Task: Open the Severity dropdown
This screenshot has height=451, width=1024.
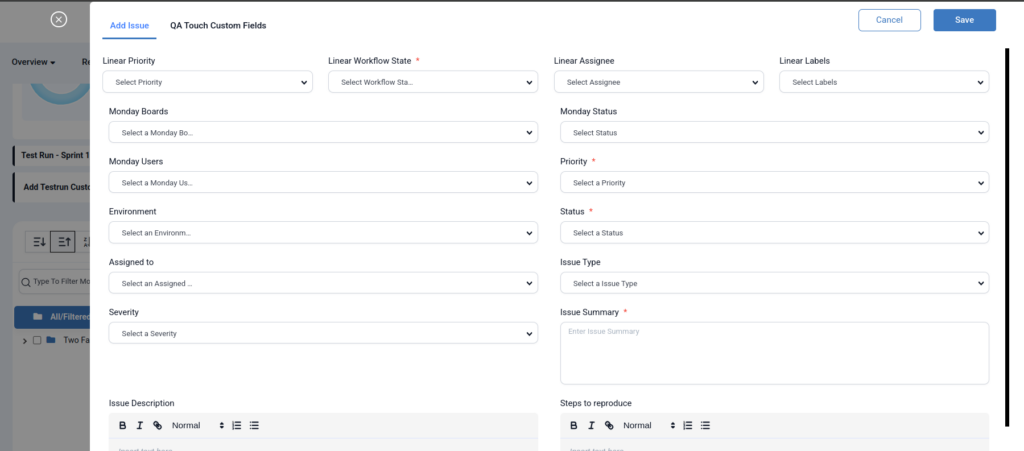Action: pyautogui.click(x=323, y=333)
